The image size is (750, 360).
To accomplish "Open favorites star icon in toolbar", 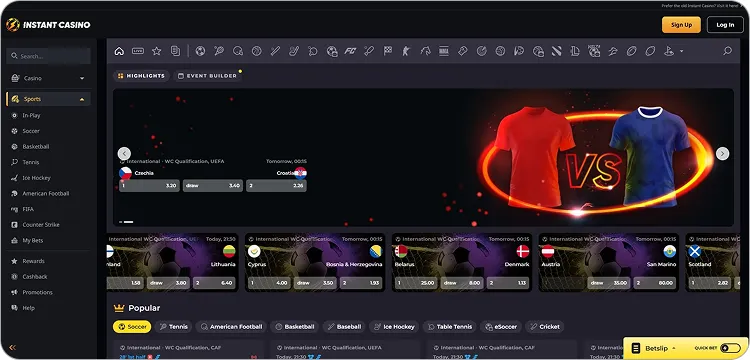I will click(x=156, y=51).
